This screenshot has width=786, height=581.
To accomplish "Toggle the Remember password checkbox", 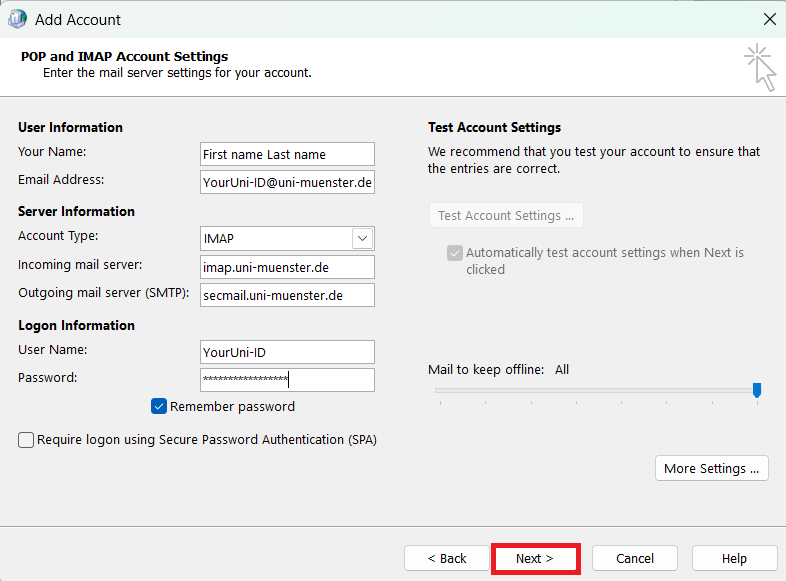I will pyautogui.click(x=159, y=406).
